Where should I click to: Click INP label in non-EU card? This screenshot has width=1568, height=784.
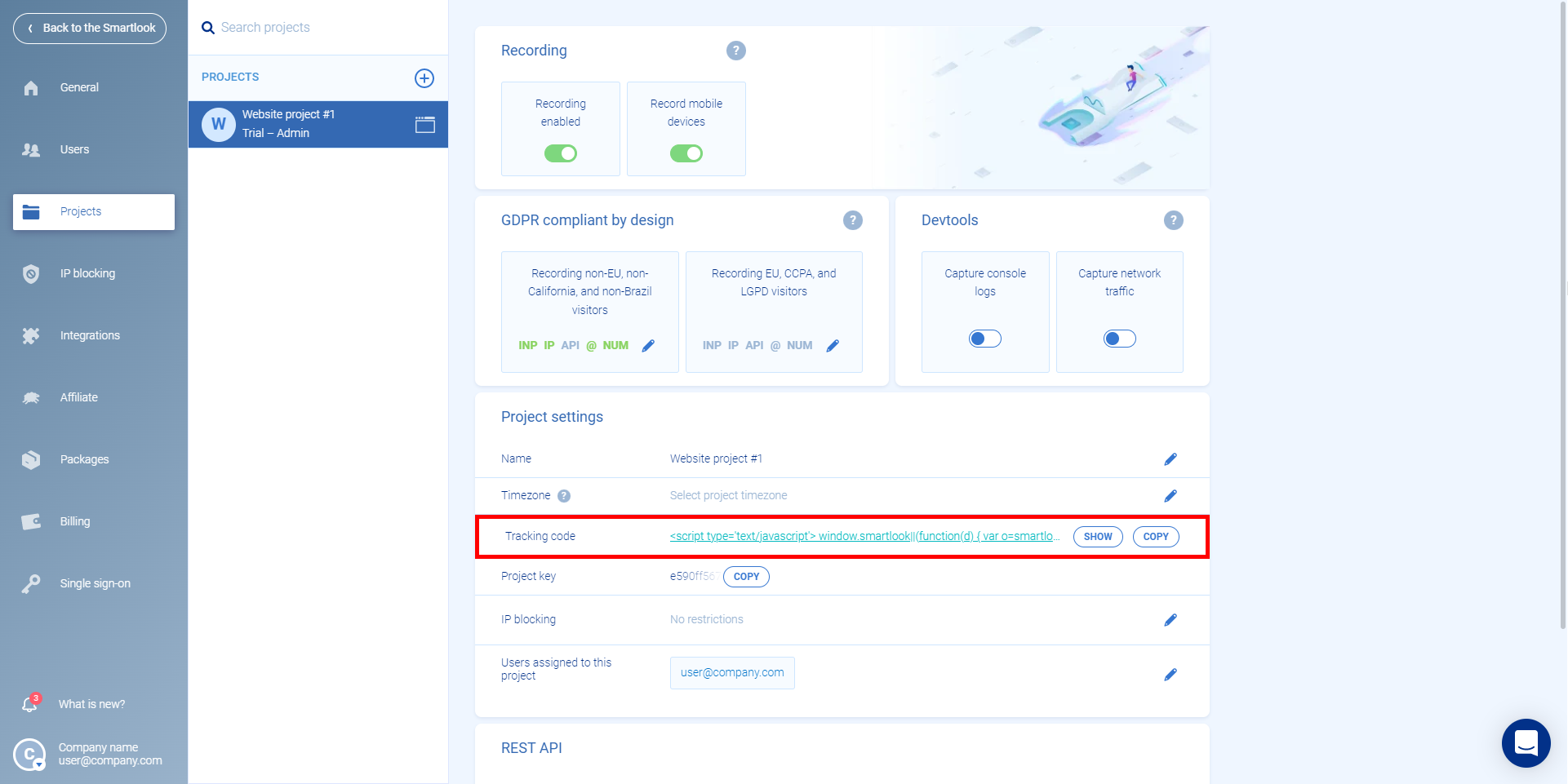point(528,346)
